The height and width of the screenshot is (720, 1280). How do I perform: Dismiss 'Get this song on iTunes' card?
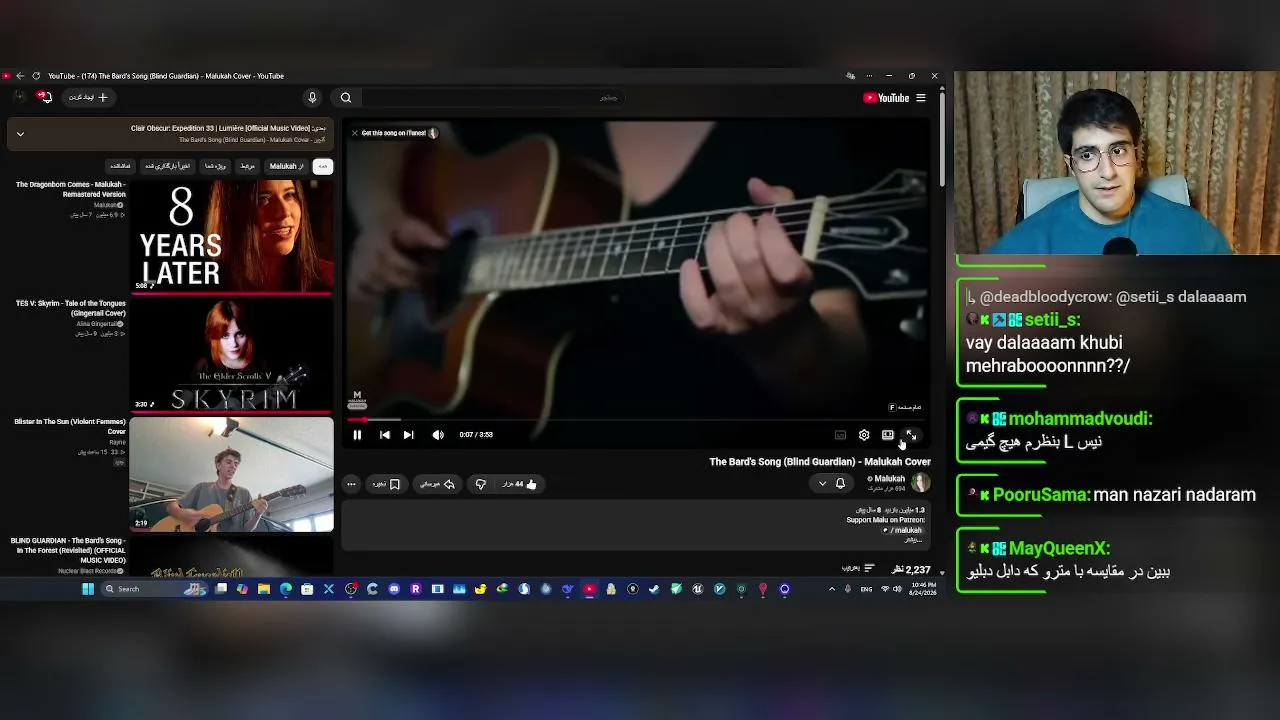pyautogui.click(x=354, y=133)
